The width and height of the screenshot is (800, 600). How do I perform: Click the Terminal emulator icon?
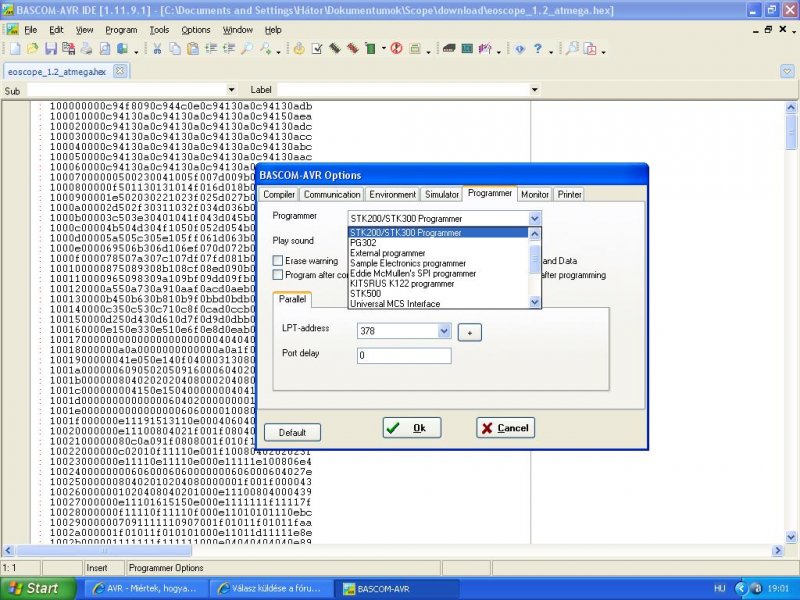pos(449,49)
